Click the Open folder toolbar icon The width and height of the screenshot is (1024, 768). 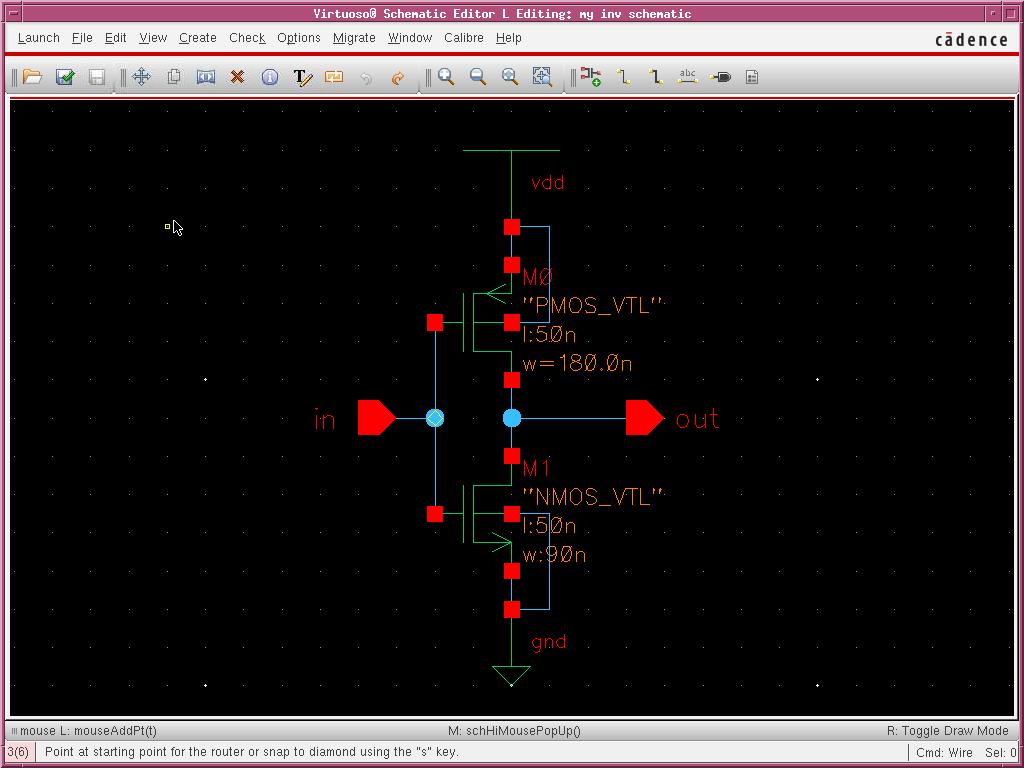click(x=32, y=77)
